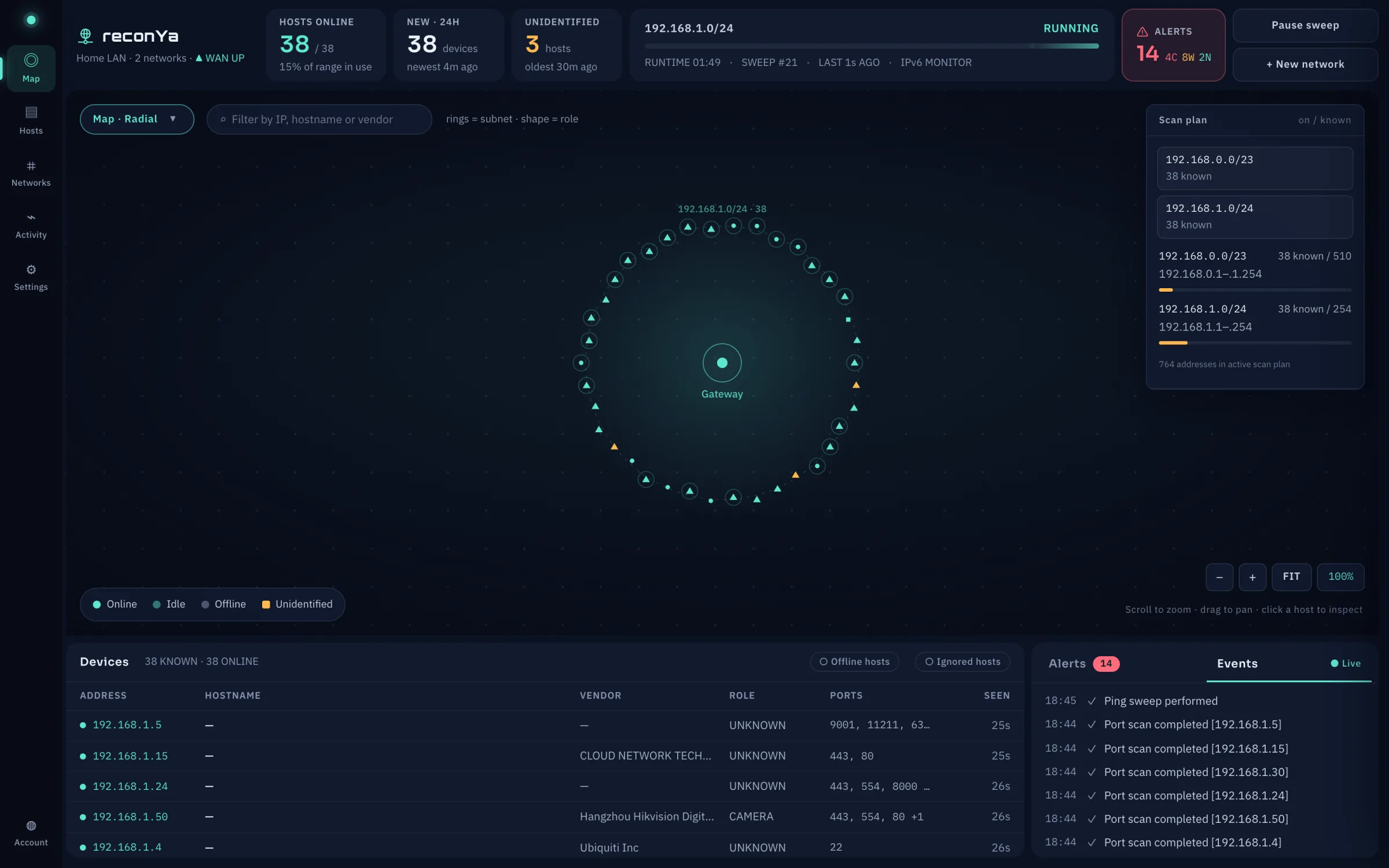Image resolution: width=1389 pixels, height=868 pixels.
Task: Click the 192.168.1.0/24 sweep progress bar
Action: click(x=872, y=46)
